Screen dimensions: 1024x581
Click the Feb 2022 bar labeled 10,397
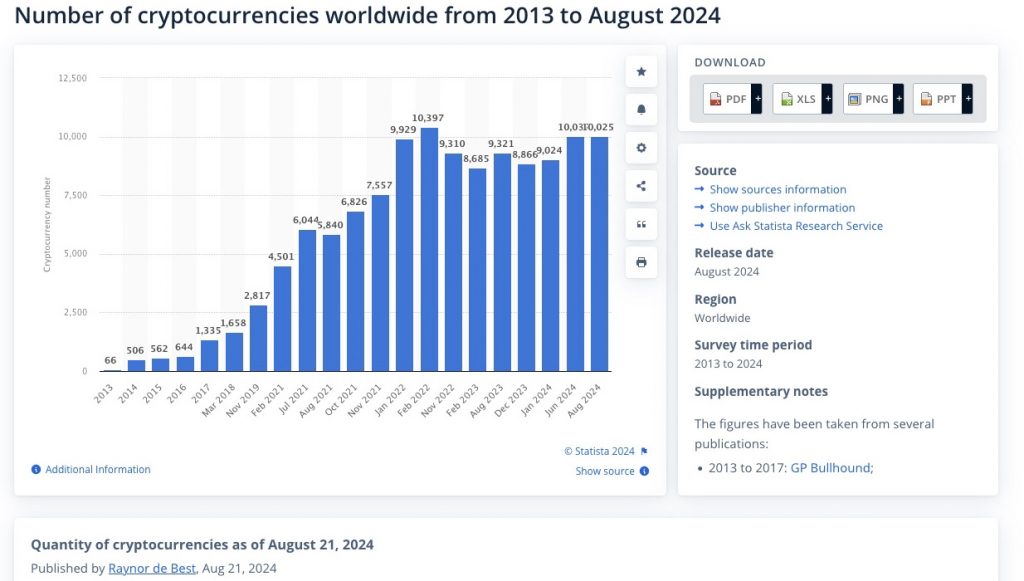429,250
